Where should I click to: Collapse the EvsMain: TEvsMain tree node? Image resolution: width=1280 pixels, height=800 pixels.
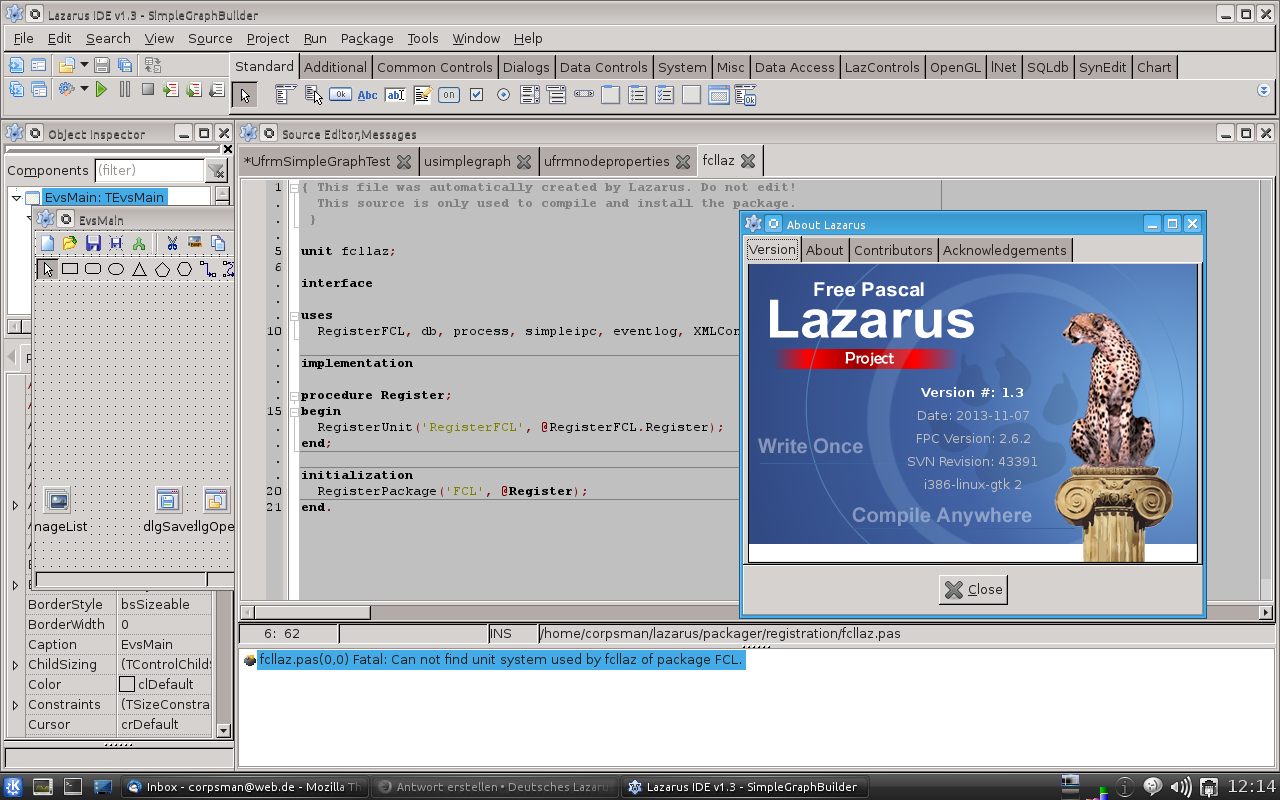[16, 198]
